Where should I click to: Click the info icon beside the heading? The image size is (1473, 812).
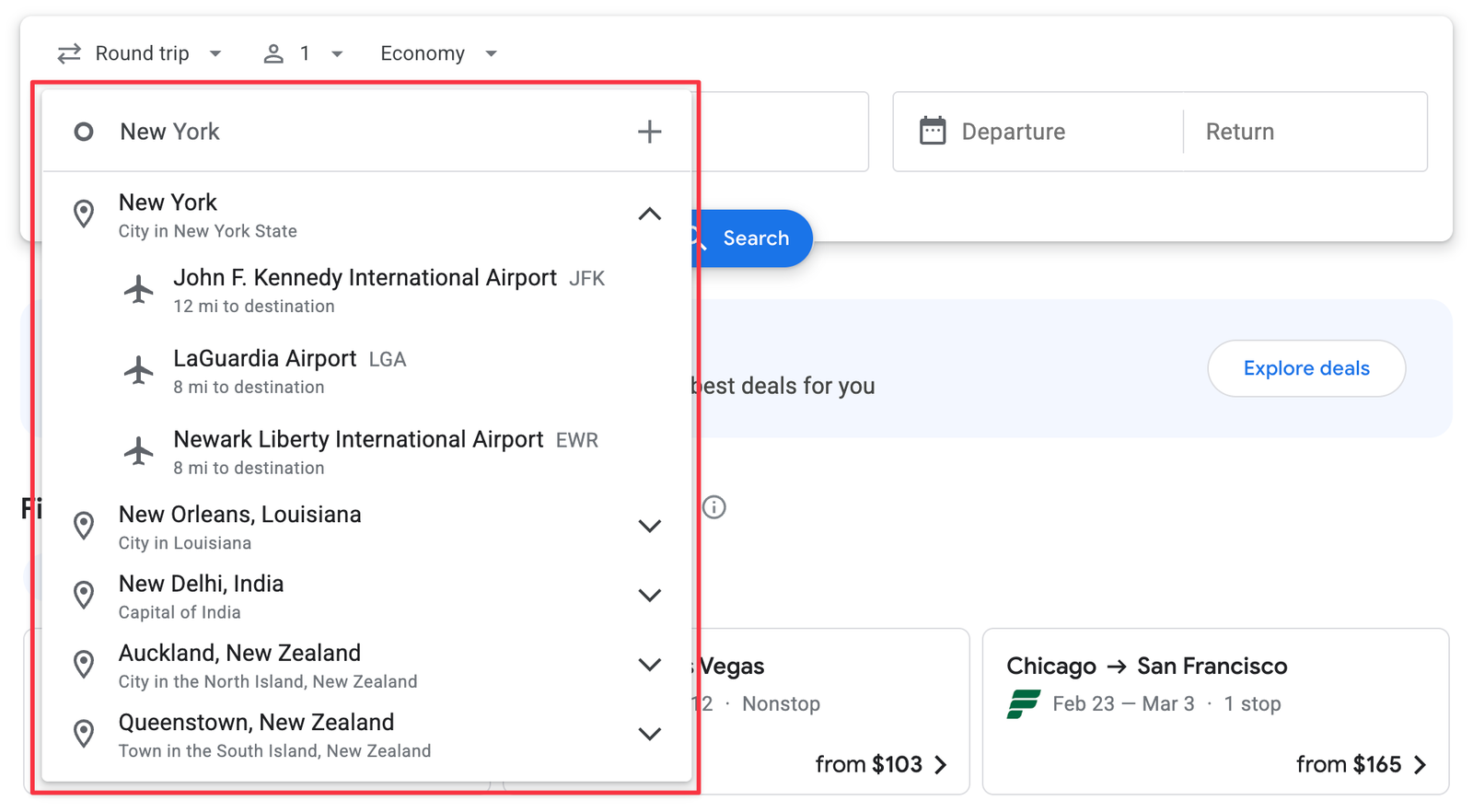pos(713,507)
